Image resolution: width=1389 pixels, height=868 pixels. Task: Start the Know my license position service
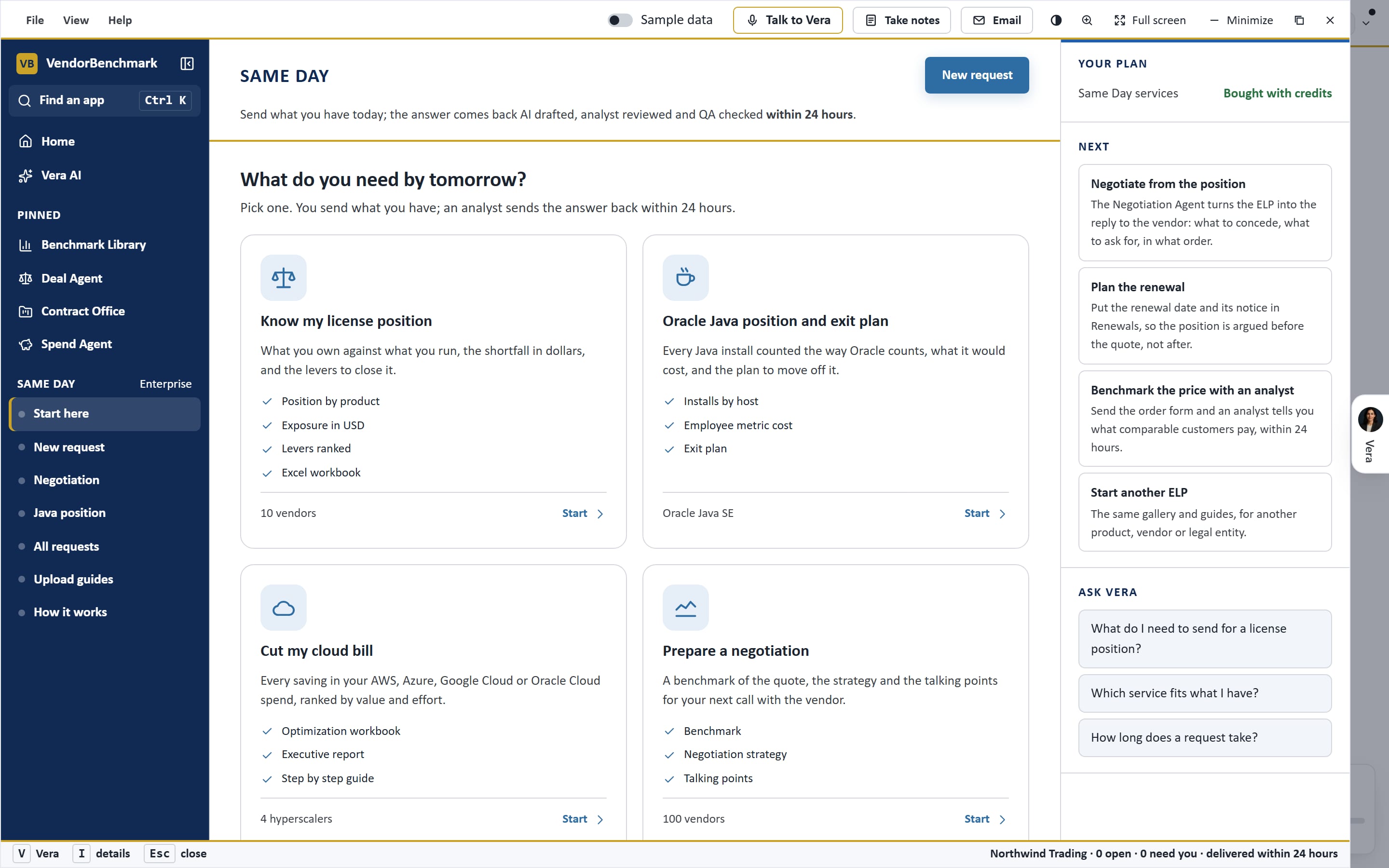click(x=583, y=513)
